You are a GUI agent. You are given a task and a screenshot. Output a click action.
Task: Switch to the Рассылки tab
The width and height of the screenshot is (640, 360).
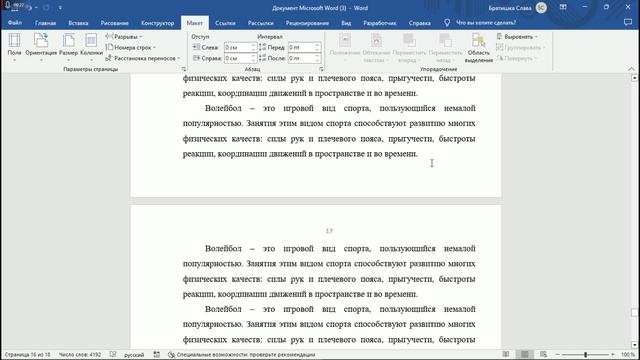point(260,23)
